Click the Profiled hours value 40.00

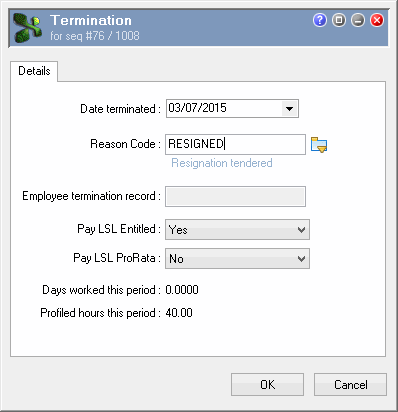tap(179, 313)
